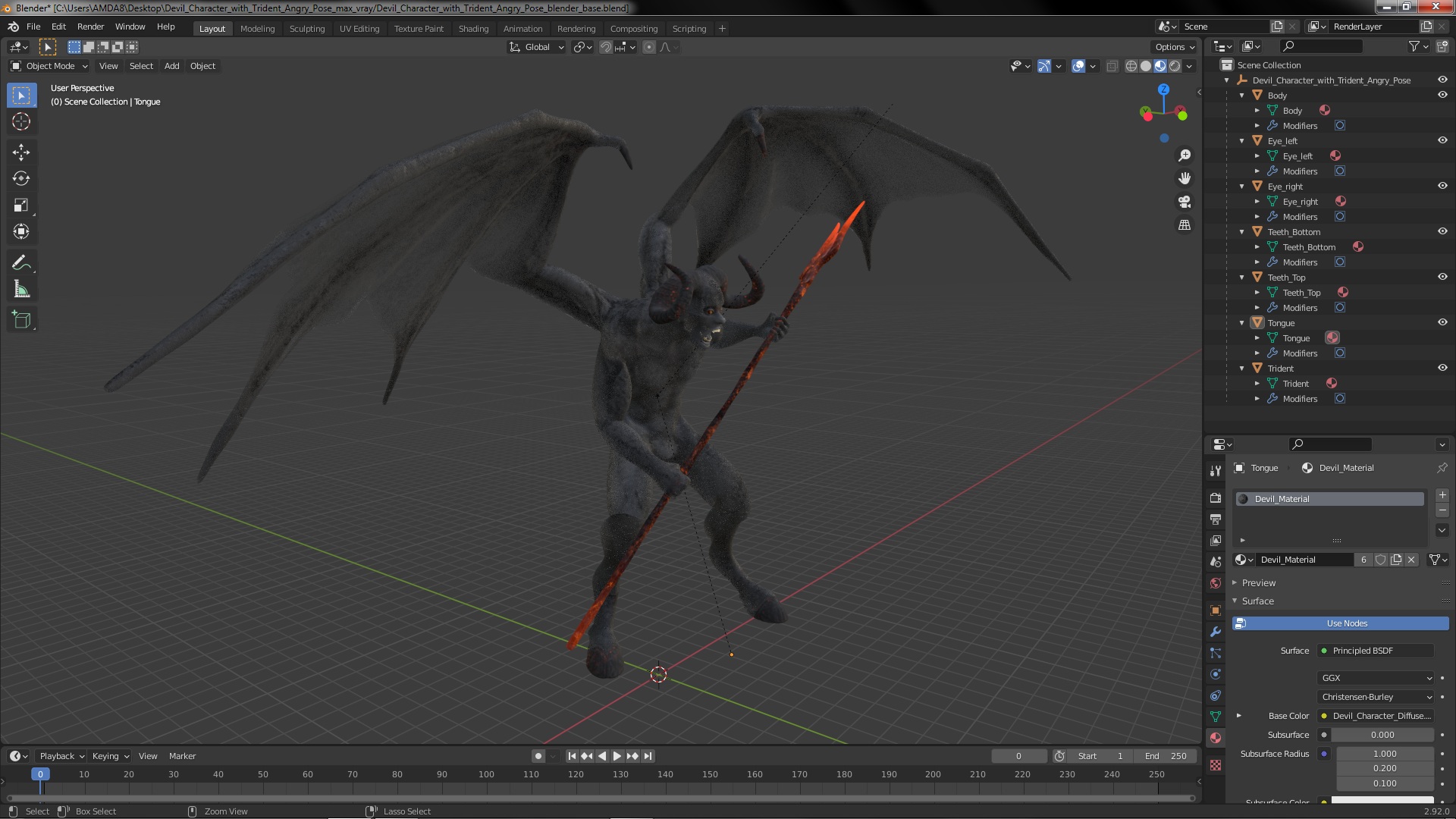
Task: Click the Zoom viewport icon
Action: [1185, 155]
